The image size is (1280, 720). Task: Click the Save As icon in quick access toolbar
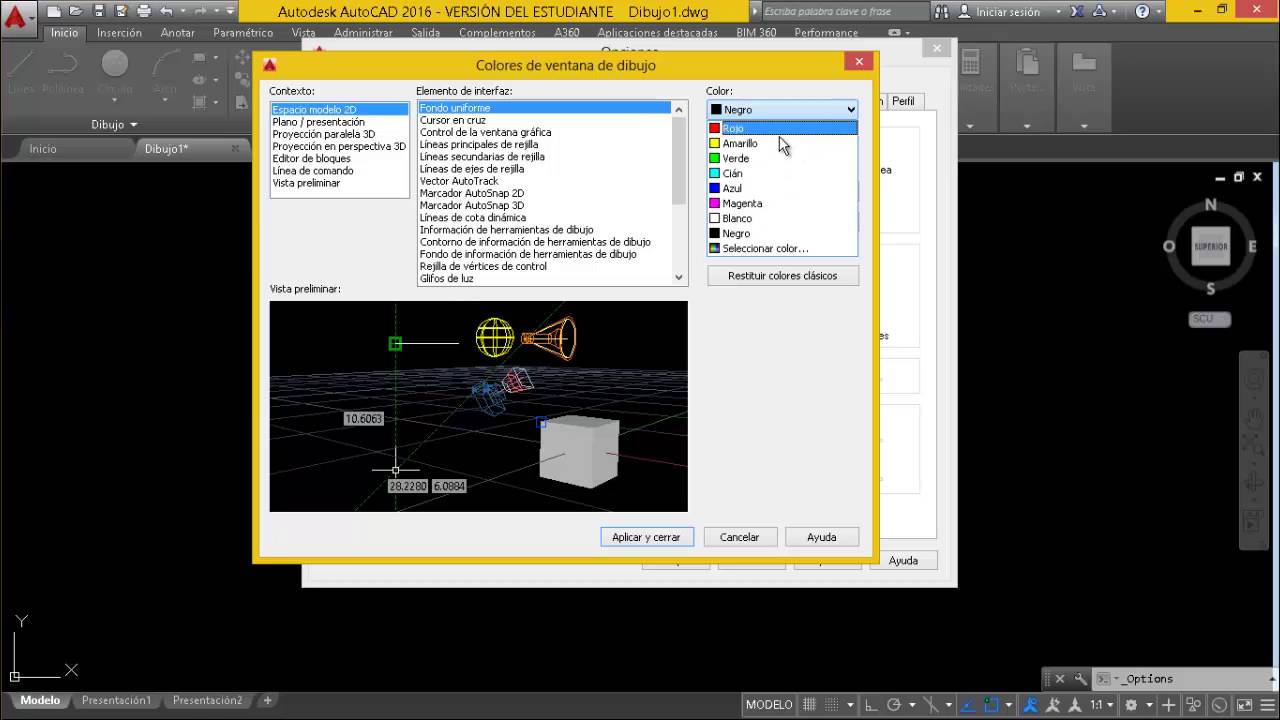(x=121, y=12)
